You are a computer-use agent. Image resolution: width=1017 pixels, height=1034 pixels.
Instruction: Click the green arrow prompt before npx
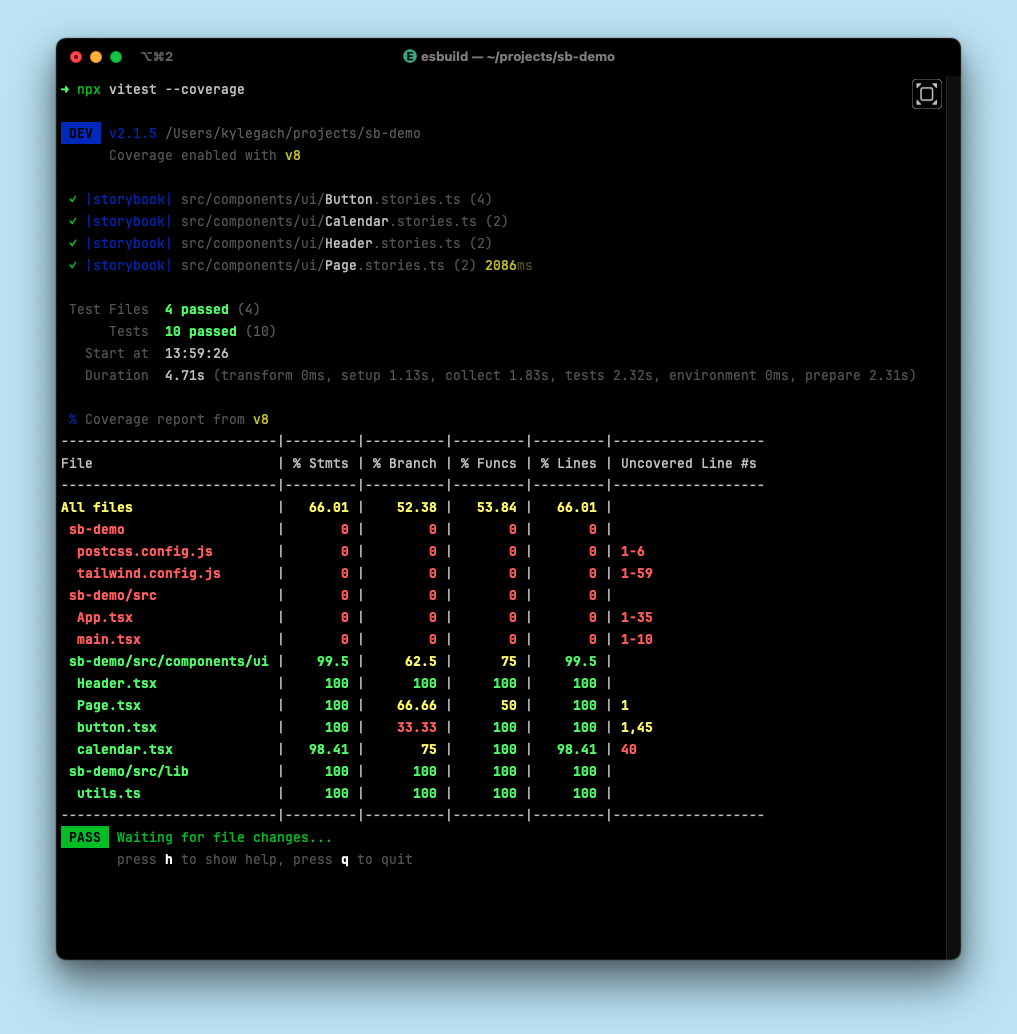[65, 89]
